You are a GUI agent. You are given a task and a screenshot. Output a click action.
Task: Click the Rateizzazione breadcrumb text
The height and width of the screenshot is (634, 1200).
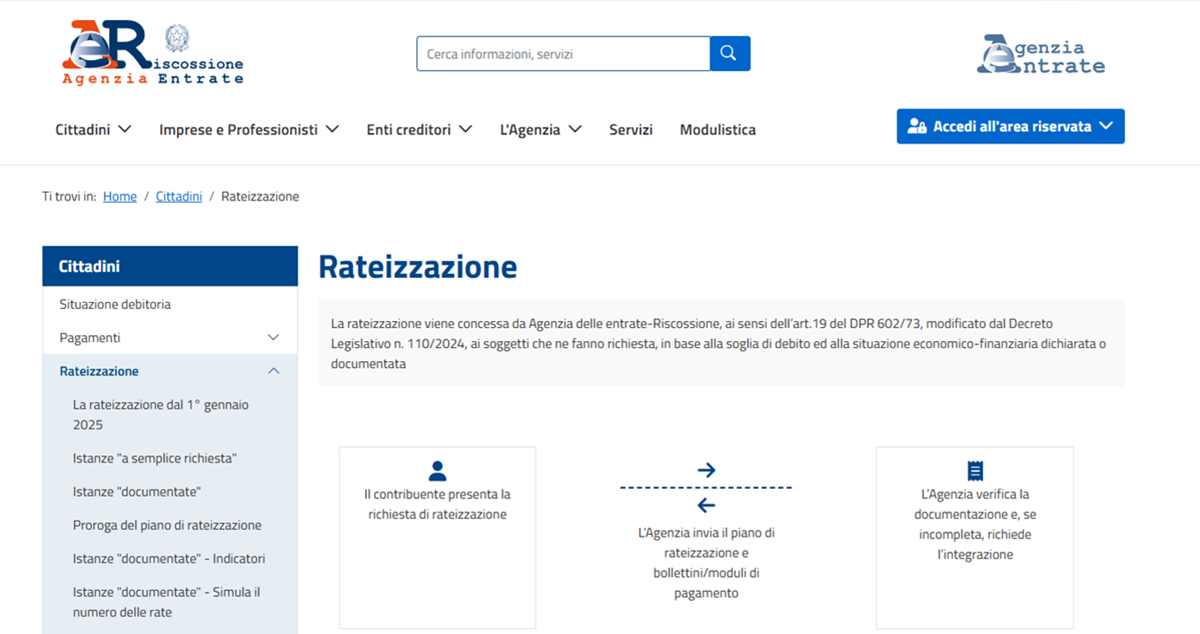click(x=260, y=196)
